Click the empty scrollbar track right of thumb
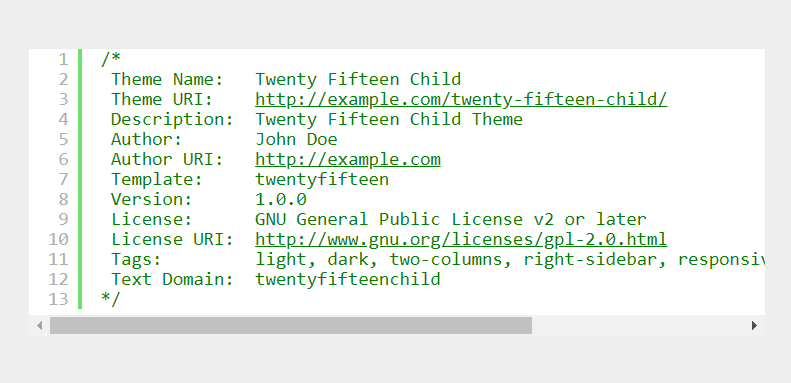Viewport: 791px width, 383px height. coord(639,325)
